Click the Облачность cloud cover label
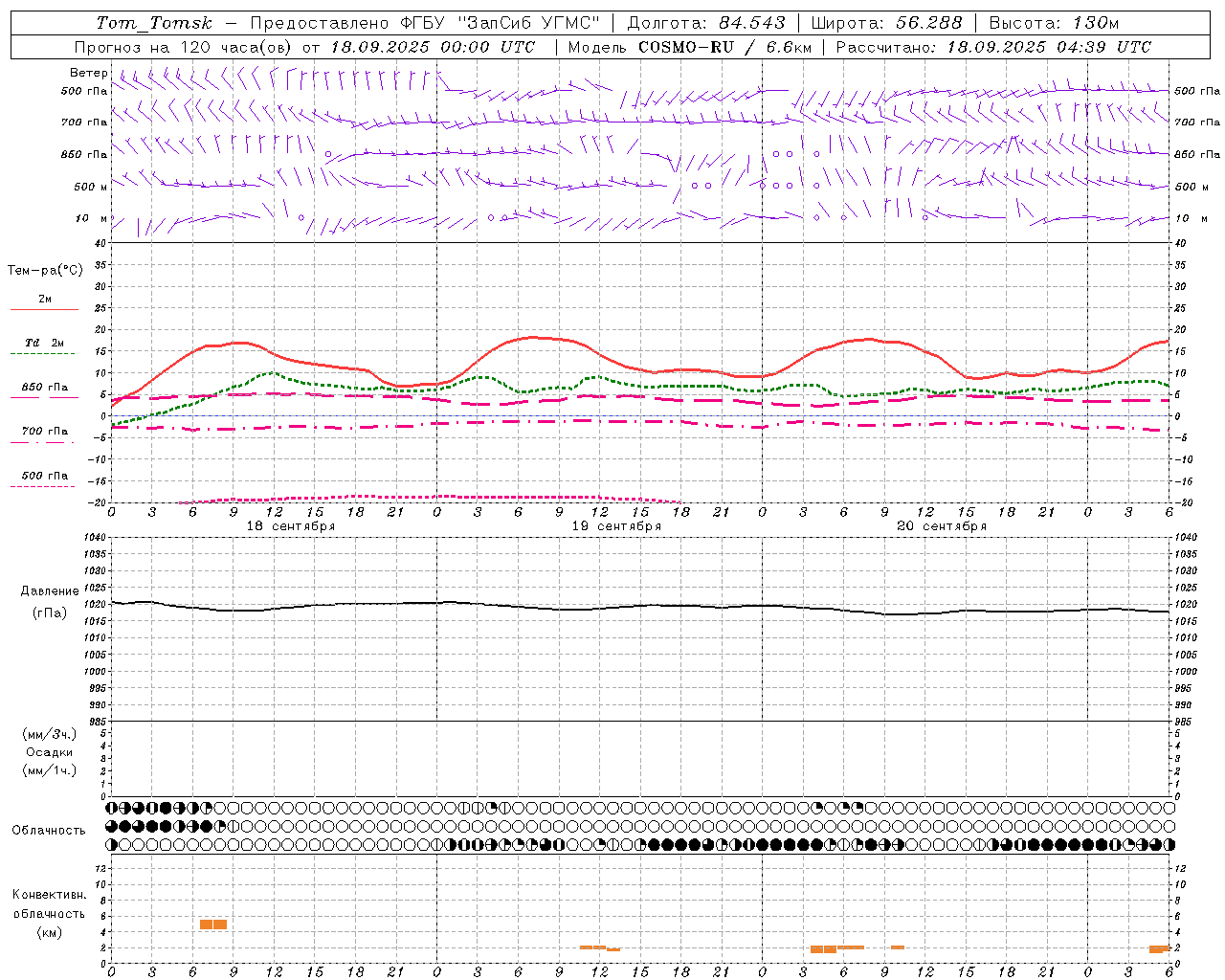Screen dimensions: 1225x980 pos(49,831)
